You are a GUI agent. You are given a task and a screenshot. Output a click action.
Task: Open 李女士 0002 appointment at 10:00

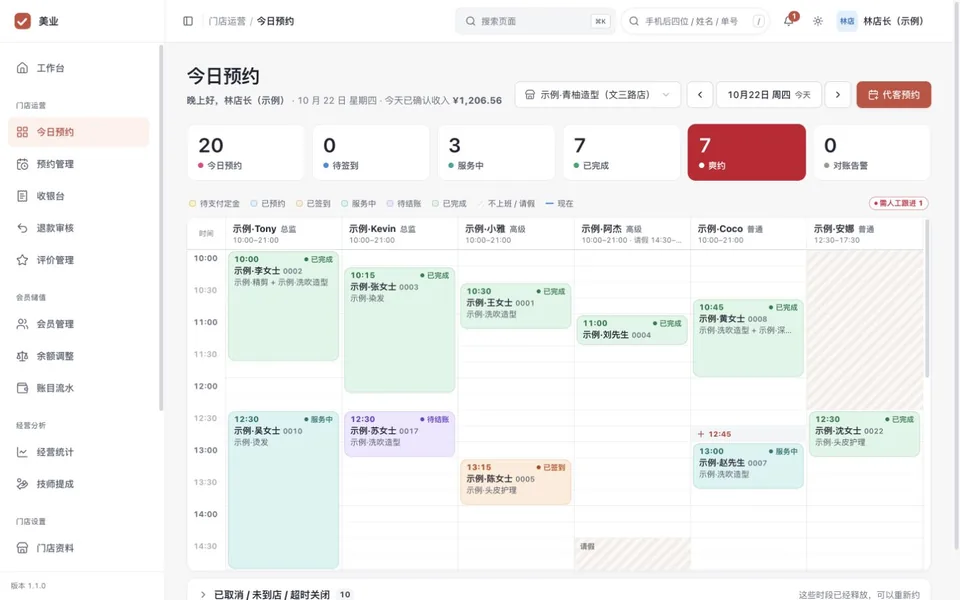coord(283,306)
